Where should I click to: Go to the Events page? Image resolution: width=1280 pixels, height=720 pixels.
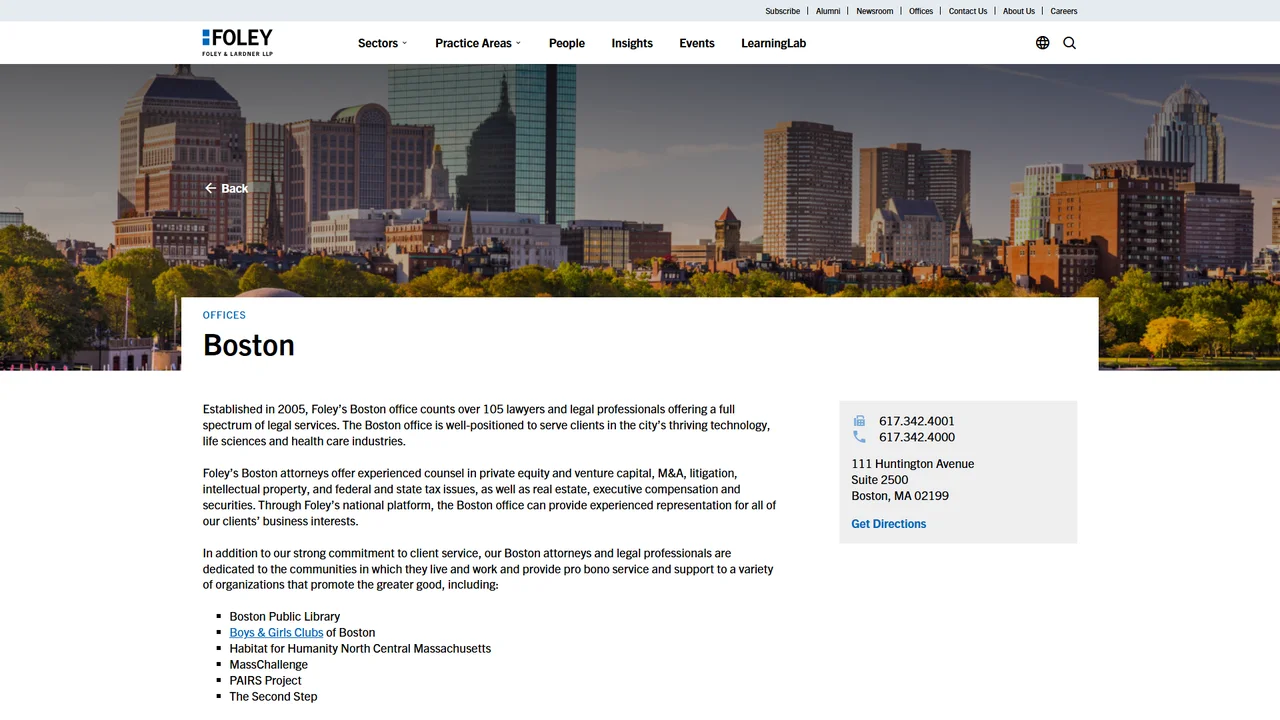click(697, 43)
